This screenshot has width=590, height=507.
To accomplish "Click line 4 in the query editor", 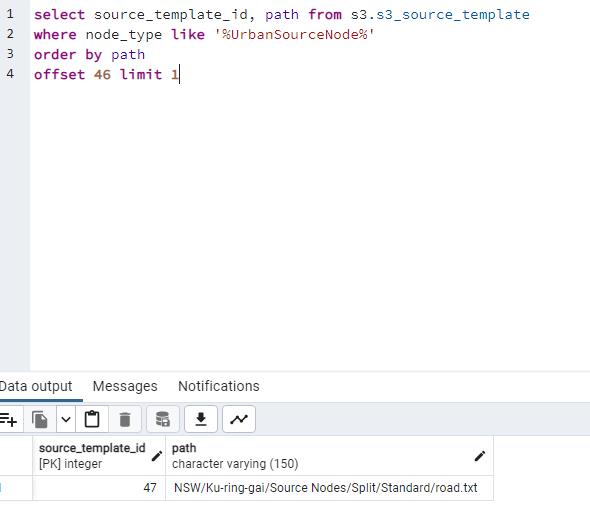I will pos(106,74).
